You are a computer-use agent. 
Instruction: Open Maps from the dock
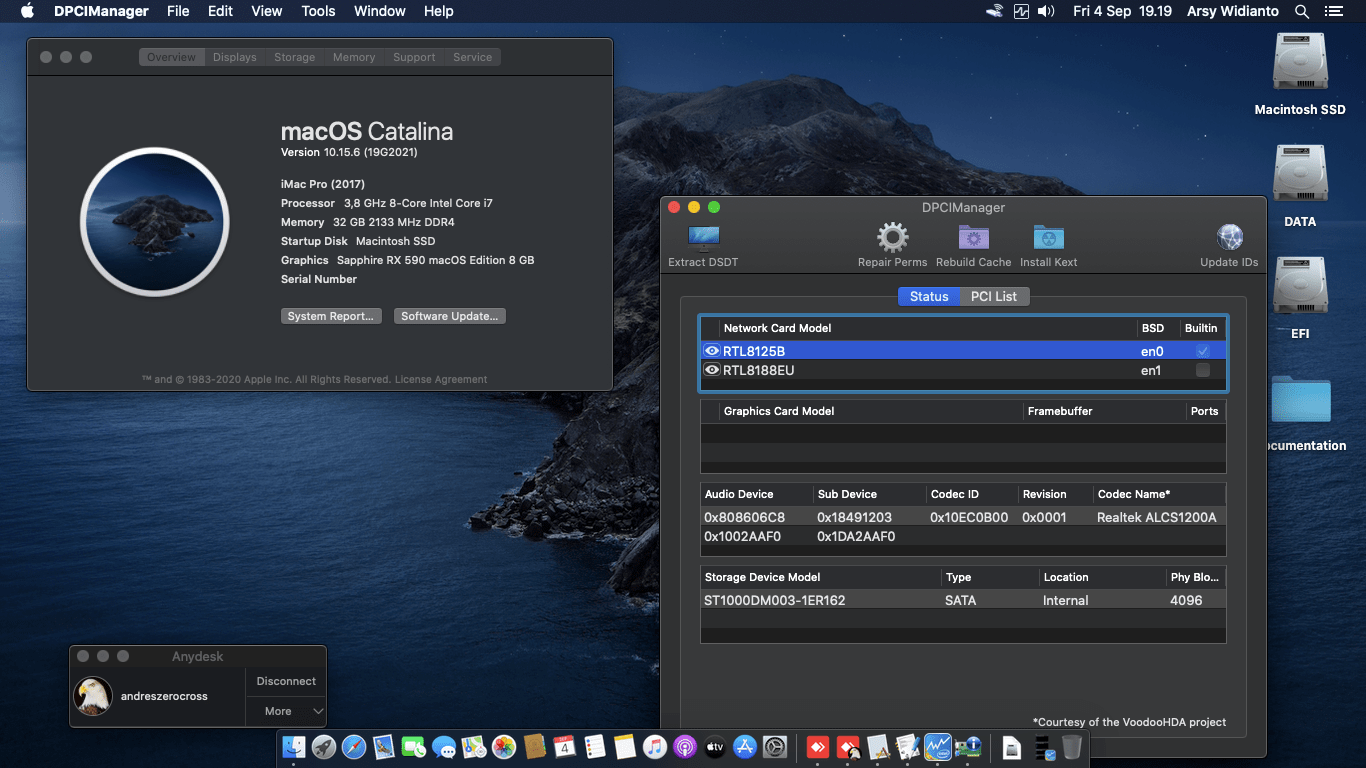click(x=474, y=747)
